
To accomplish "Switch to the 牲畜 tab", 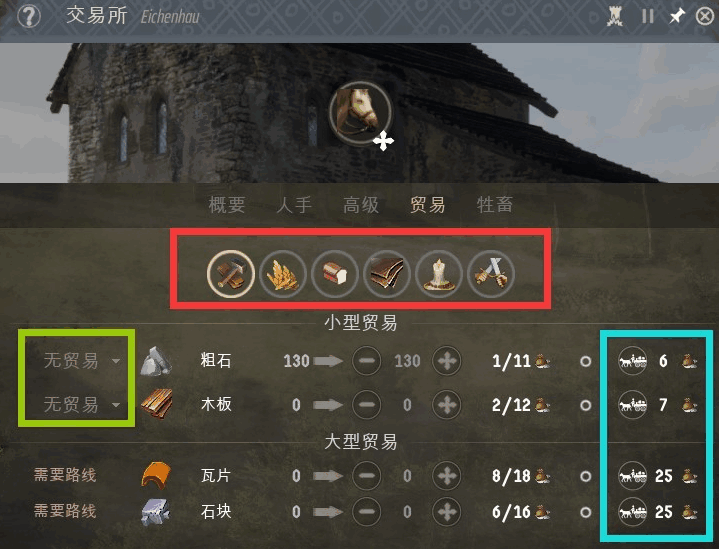I will (495, 205).
